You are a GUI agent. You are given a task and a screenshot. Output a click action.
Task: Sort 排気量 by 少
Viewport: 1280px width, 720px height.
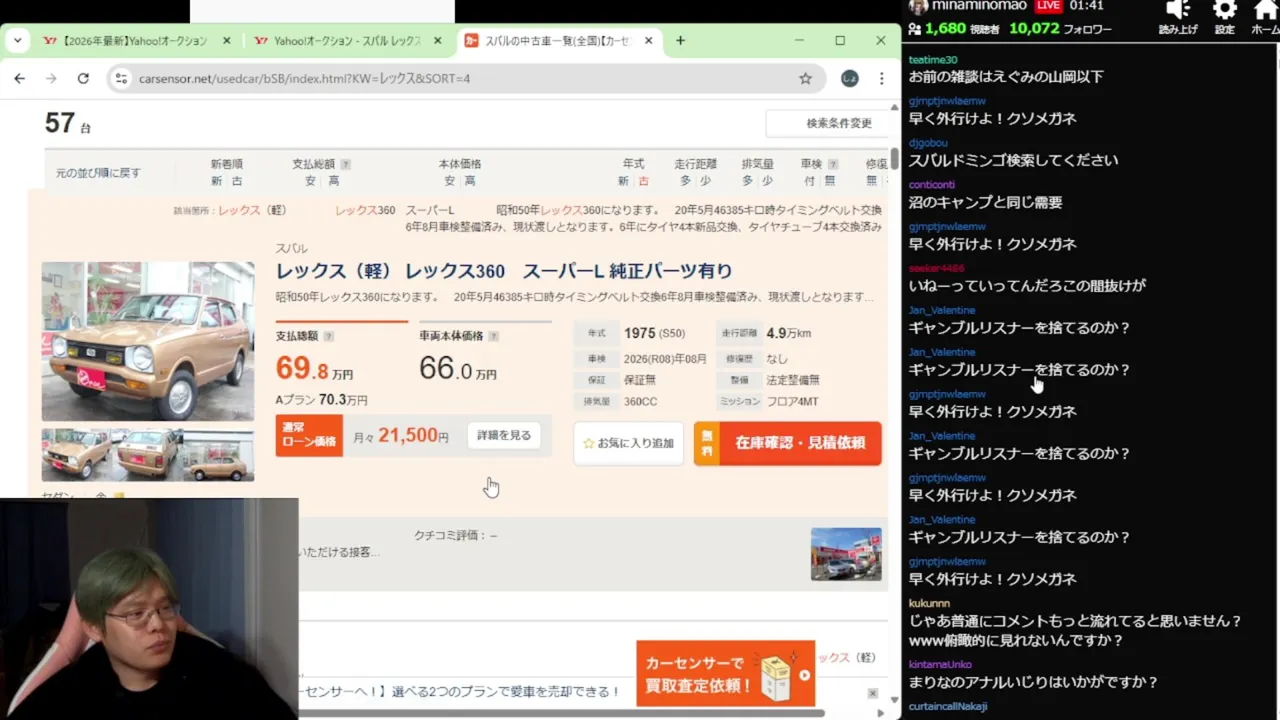coord(768,181)
